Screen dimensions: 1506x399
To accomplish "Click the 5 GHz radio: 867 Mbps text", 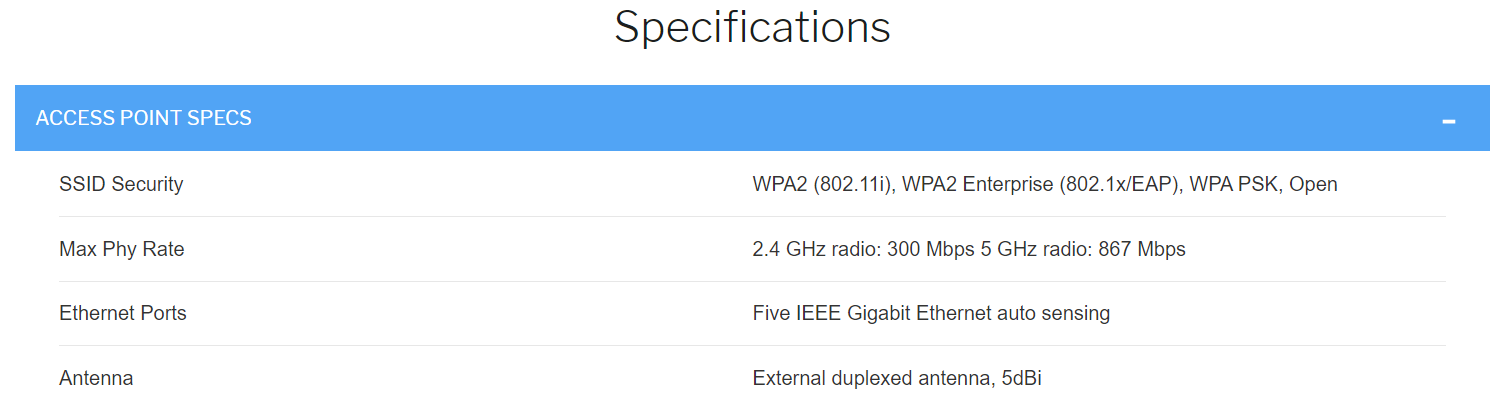I will (1083, 249).
